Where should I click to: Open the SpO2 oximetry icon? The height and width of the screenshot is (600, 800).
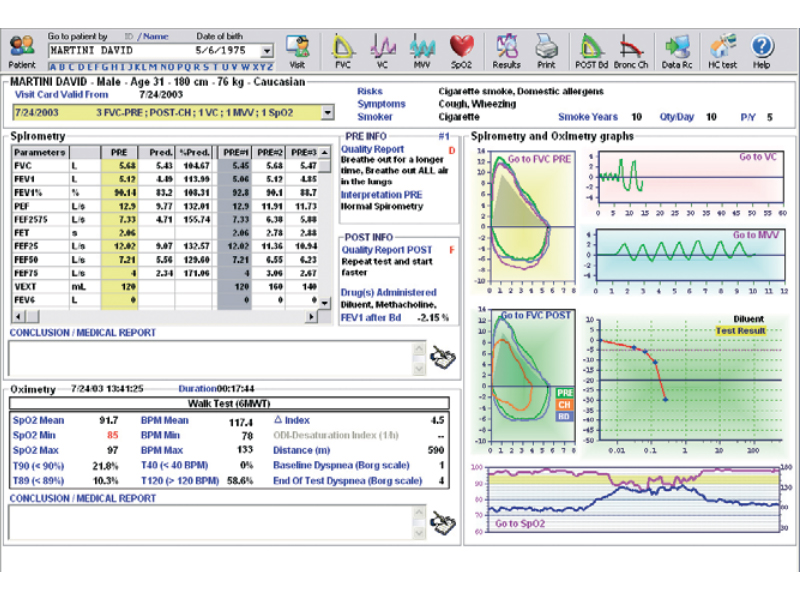461,51
